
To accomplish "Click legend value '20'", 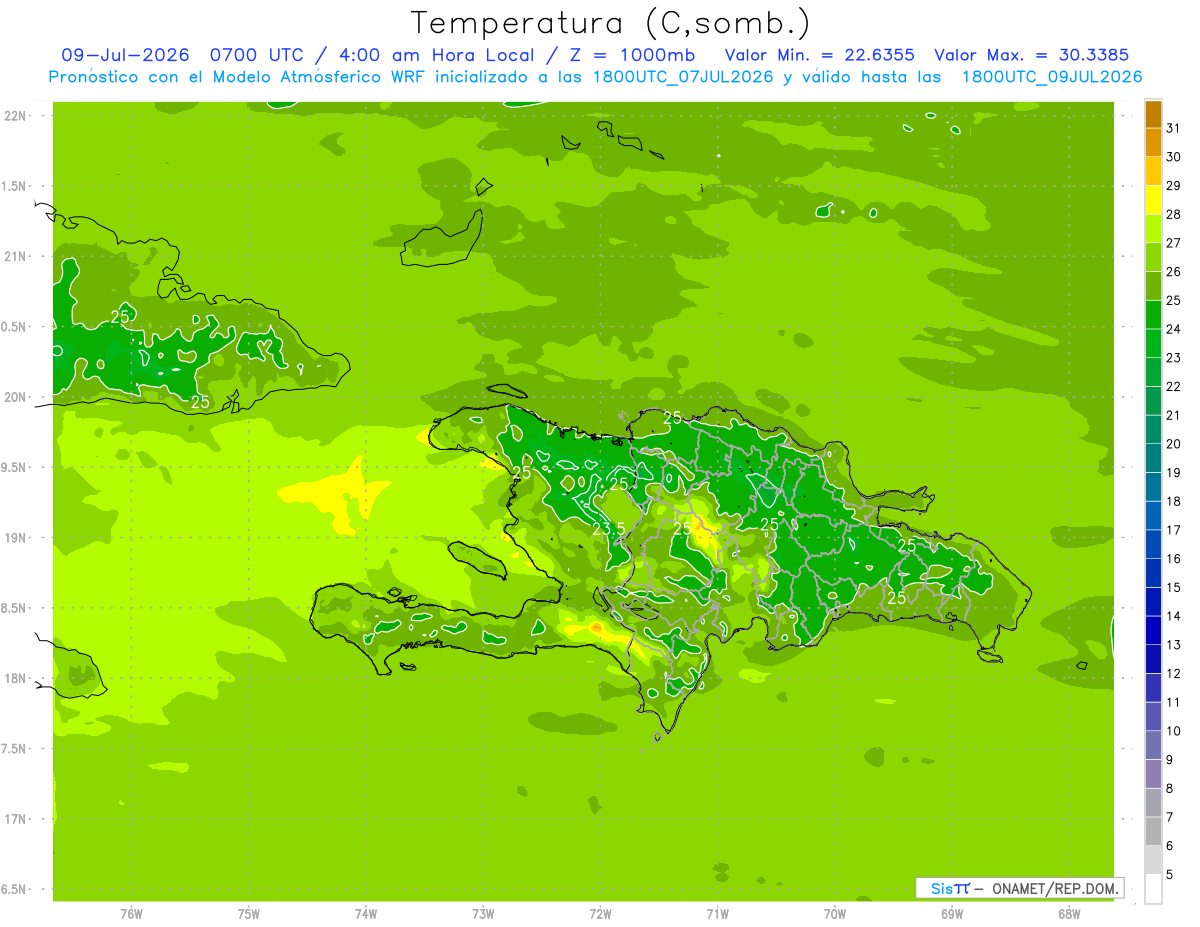I will (x=1174, y=443).
